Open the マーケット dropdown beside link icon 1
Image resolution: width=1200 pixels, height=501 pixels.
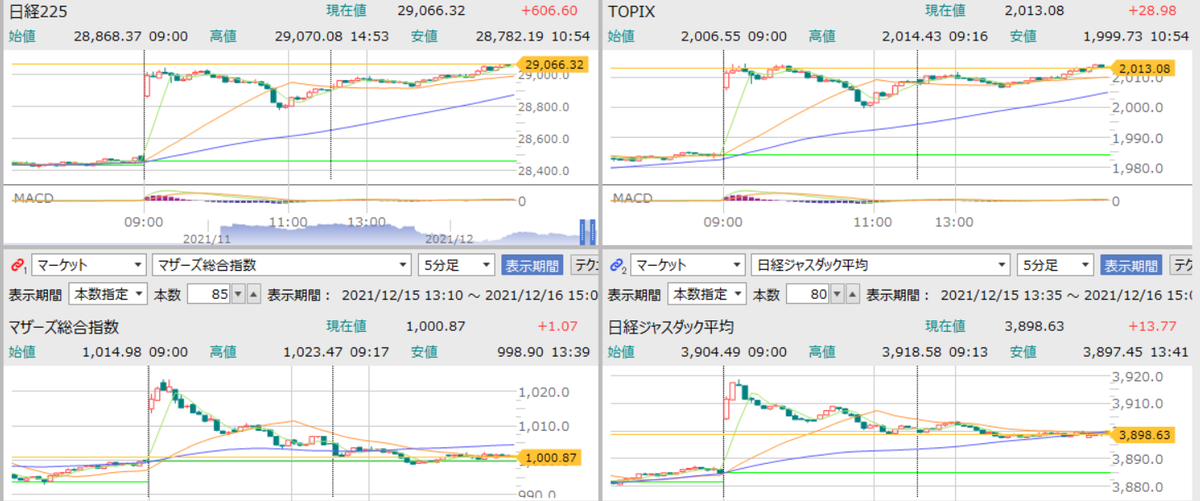click(x=88, y=265)
